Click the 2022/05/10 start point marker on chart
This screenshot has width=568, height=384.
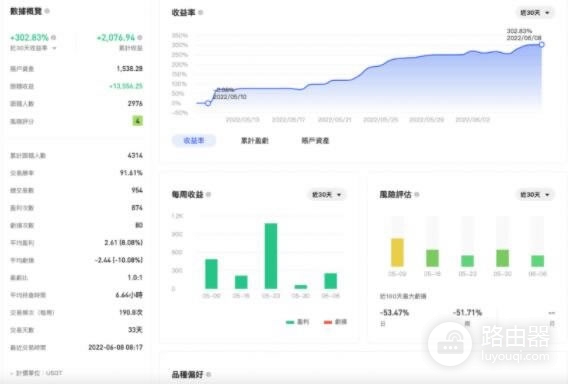click(208, 103)
